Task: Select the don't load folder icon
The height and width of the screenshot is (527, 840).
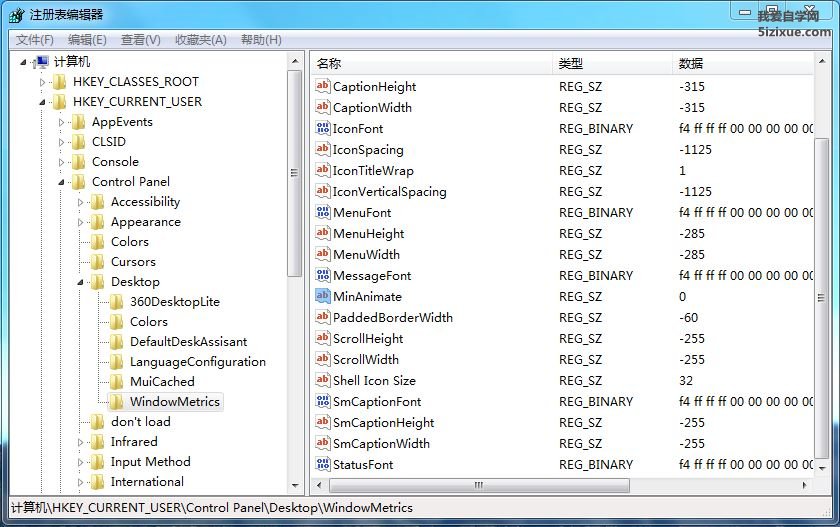Action: click(98, 422)
